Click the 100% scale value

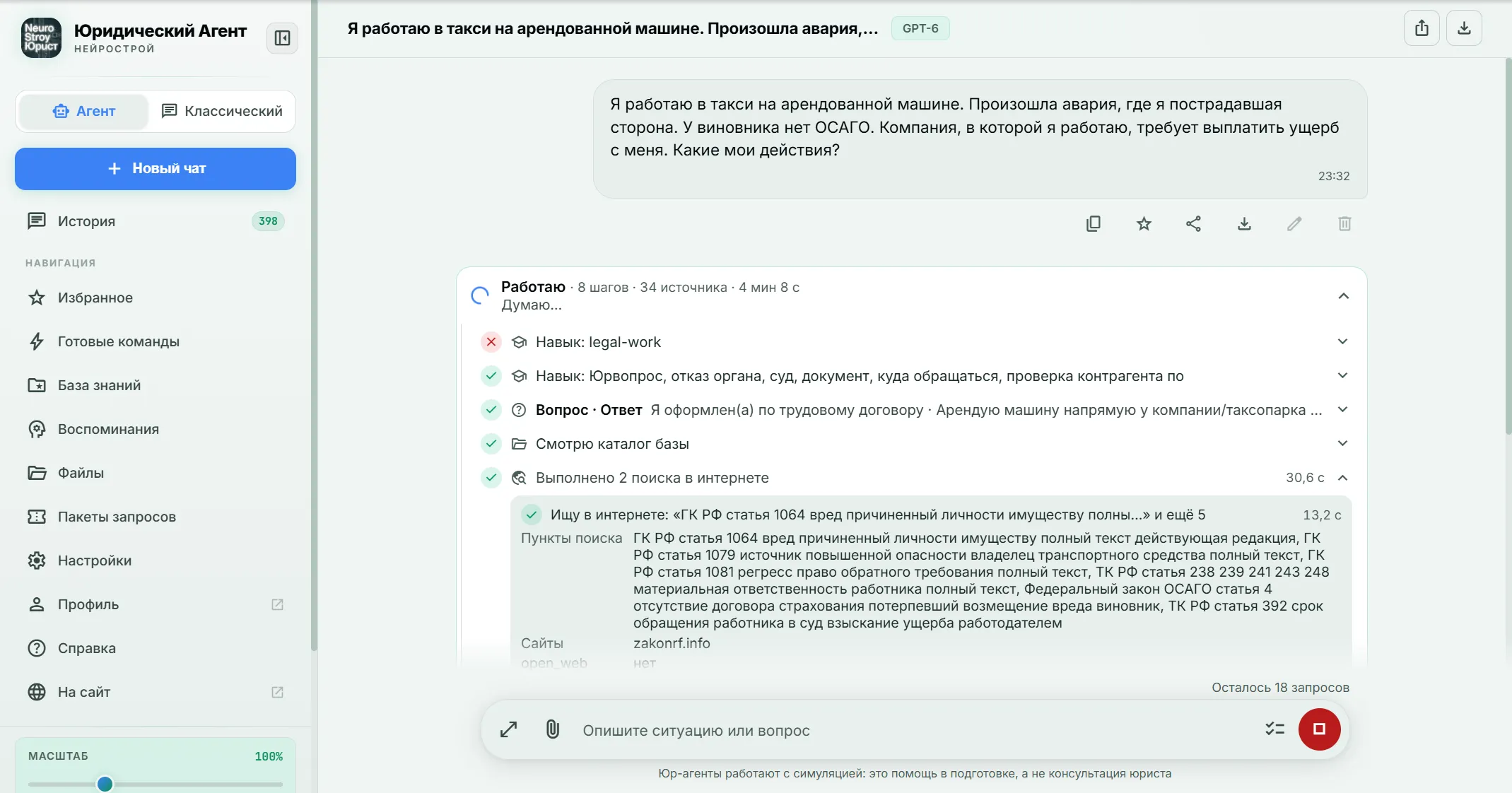(x=269, y=756)
